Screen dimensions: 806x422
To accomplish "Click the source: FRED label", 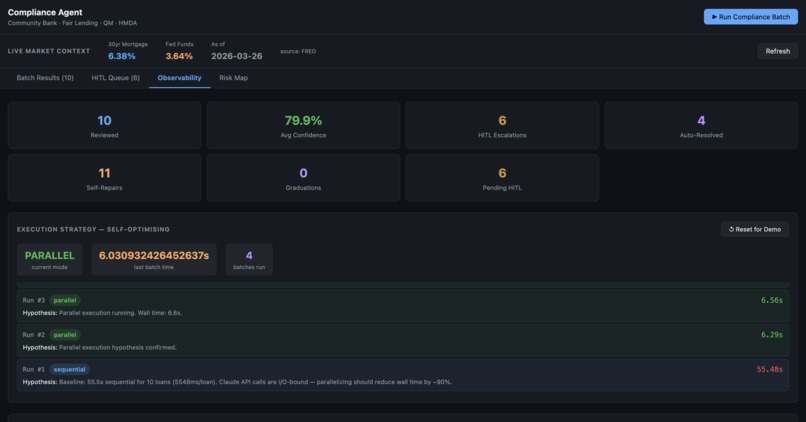I will coord(298,51).
